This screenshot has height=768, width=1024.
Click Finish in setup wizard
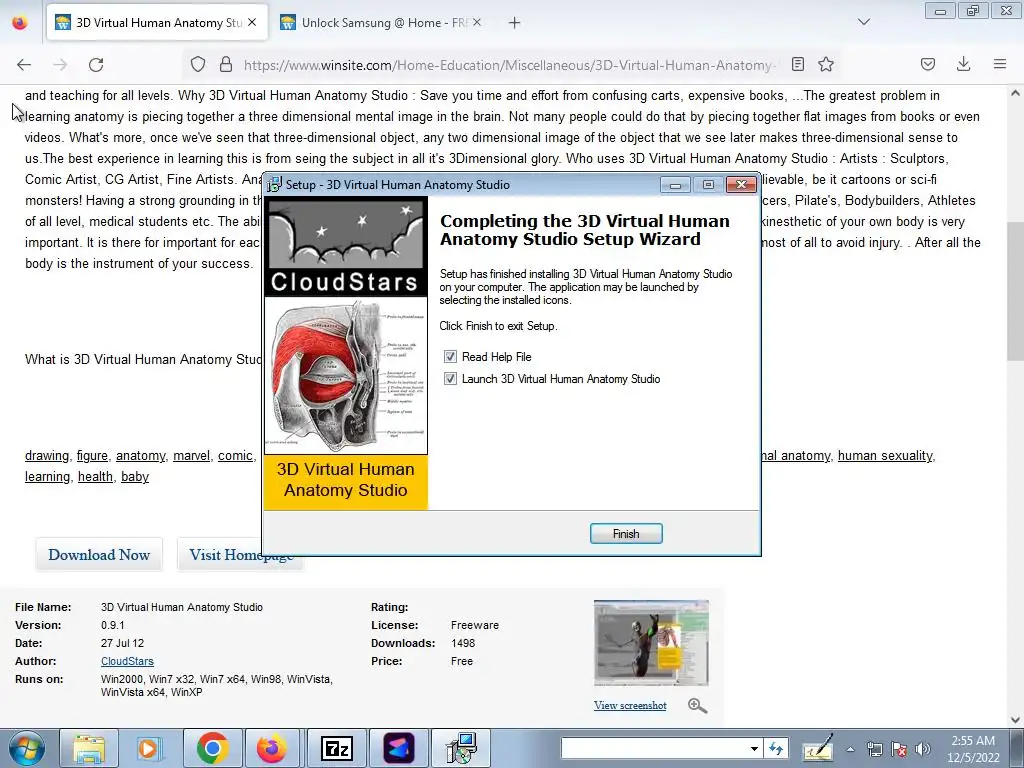pos(626,534)
